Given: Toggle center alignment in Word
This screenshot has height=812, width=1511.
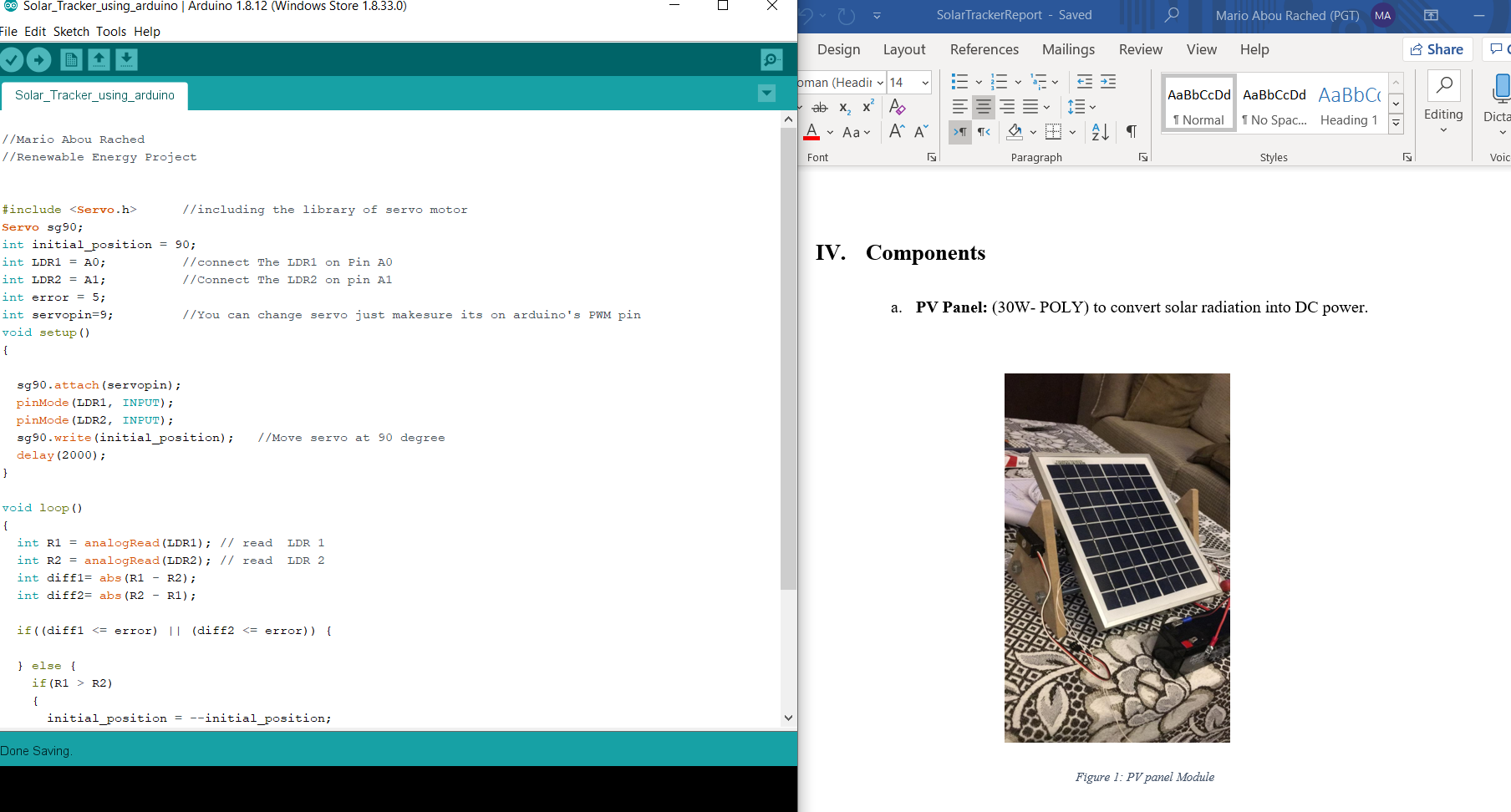Looking at the screenshot, I should point(984,107).
